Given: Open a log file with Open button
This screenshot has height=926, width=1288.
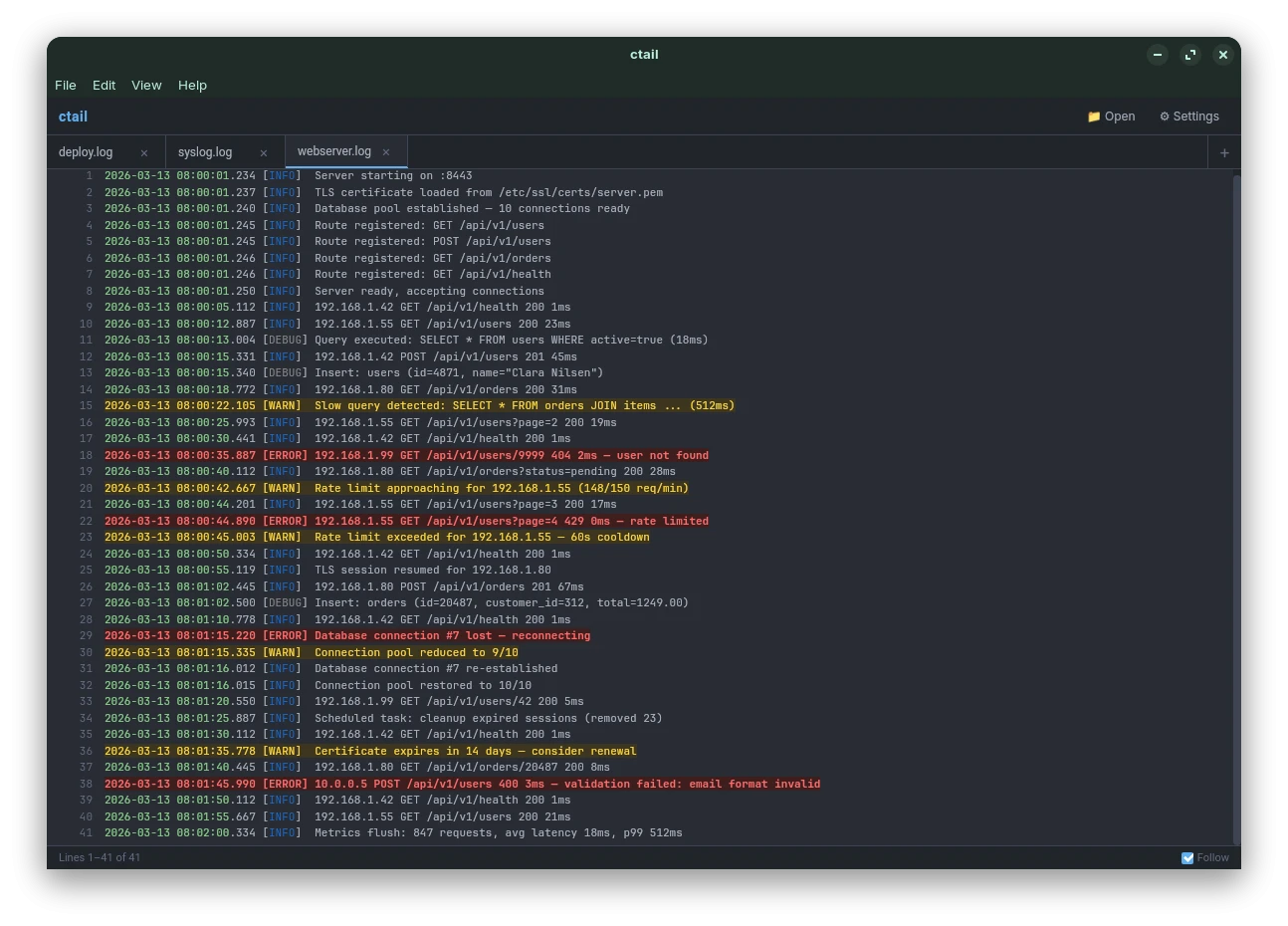Looking at the screenshot, I should (x=1111, y=116).
